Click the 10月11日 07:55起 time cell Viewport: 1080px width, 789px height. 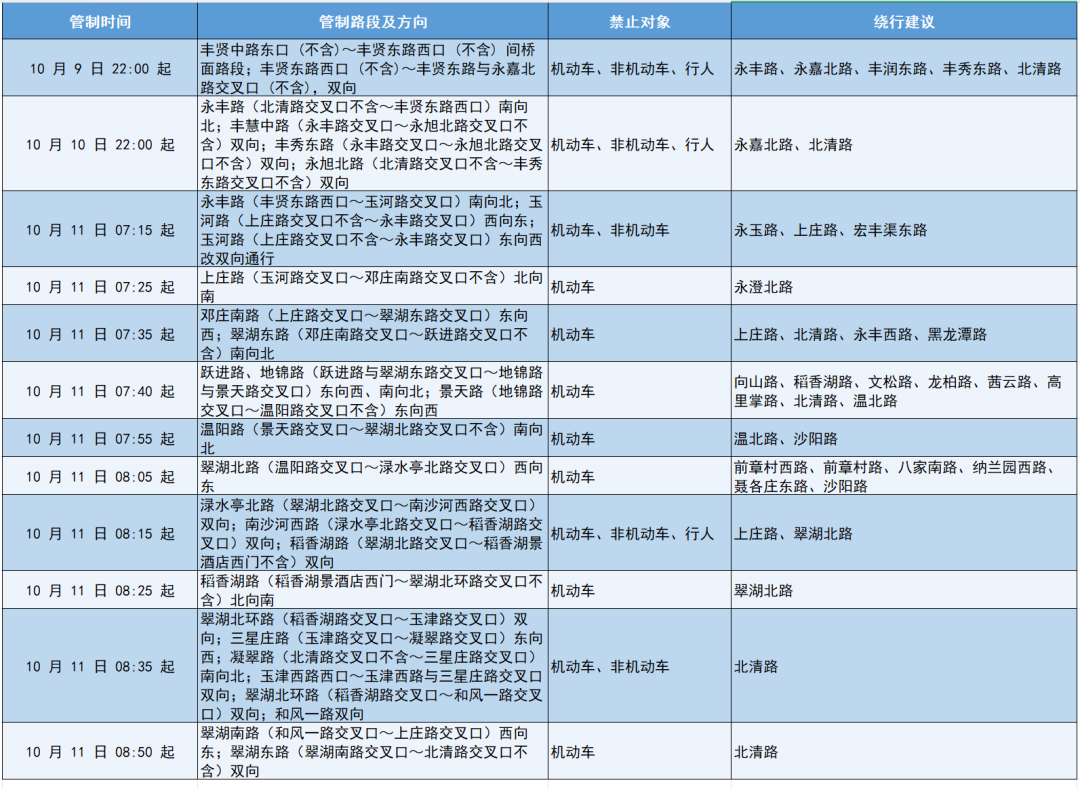point(100,439)
